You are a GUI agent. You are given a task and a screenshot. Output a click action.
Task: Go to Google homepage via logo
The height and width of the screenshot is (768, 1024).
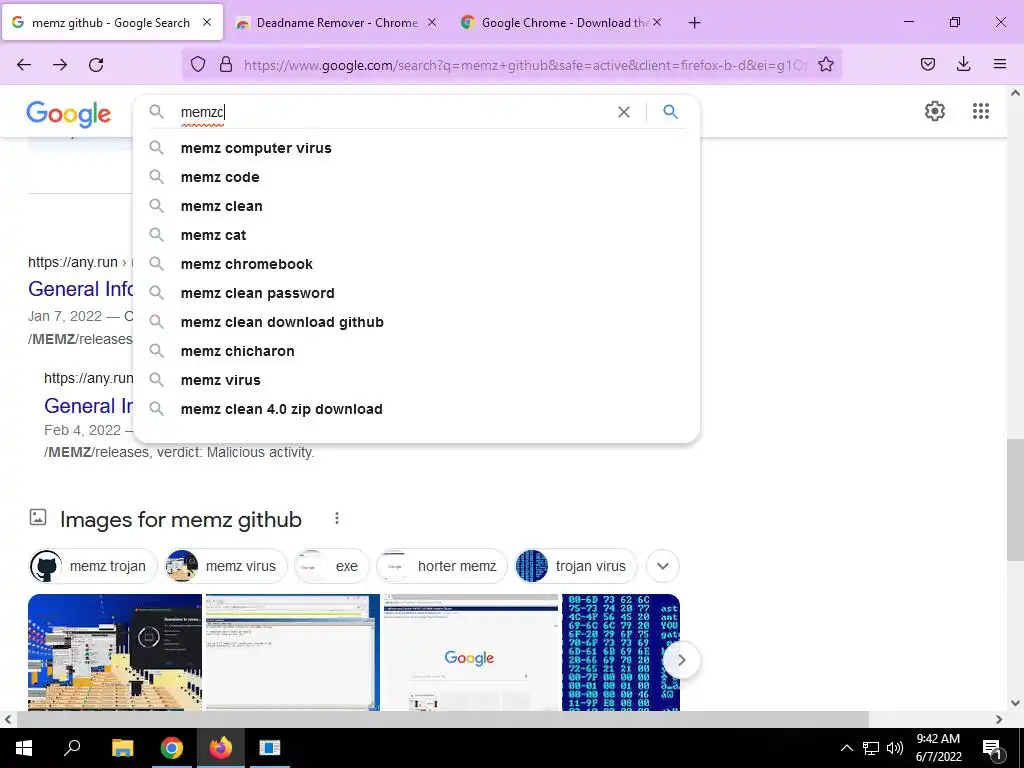pyautogui.click(x=69, y=114)
